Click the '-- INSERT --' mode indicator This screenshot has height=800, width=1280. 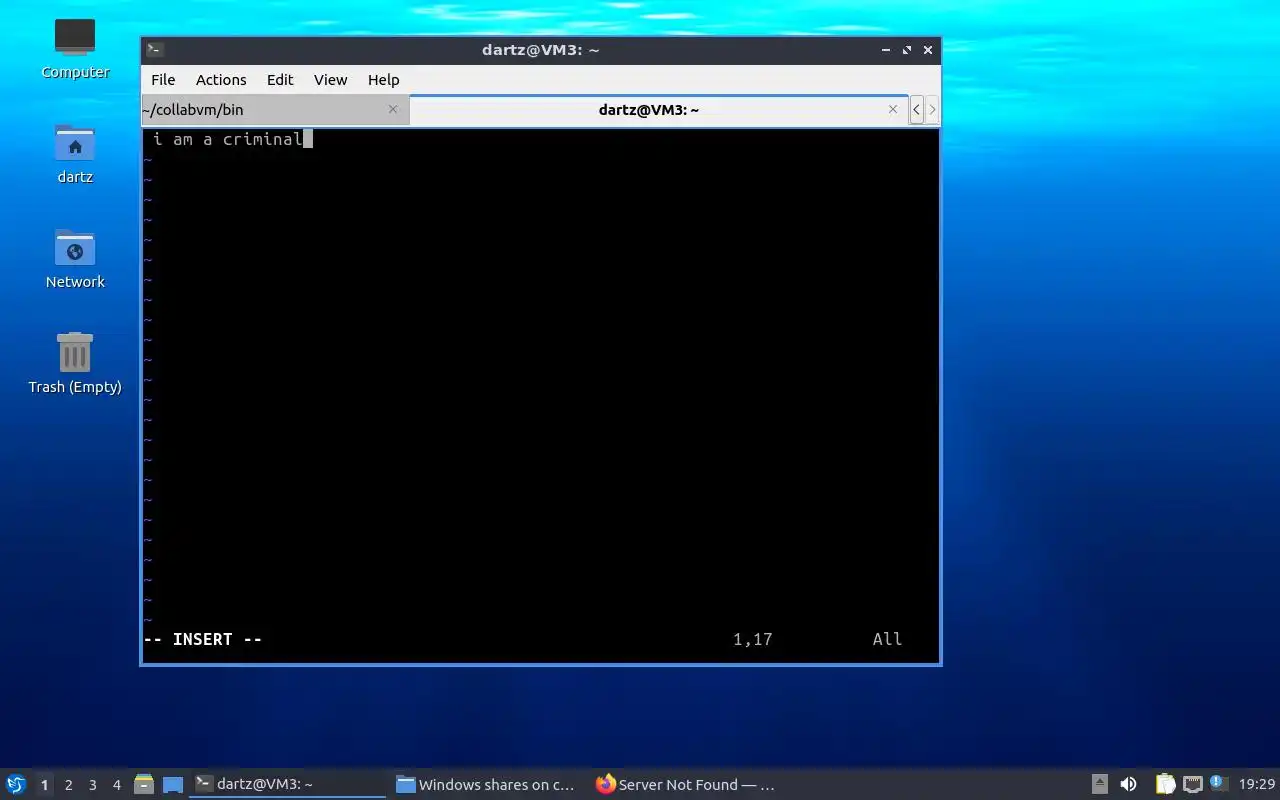203,639
